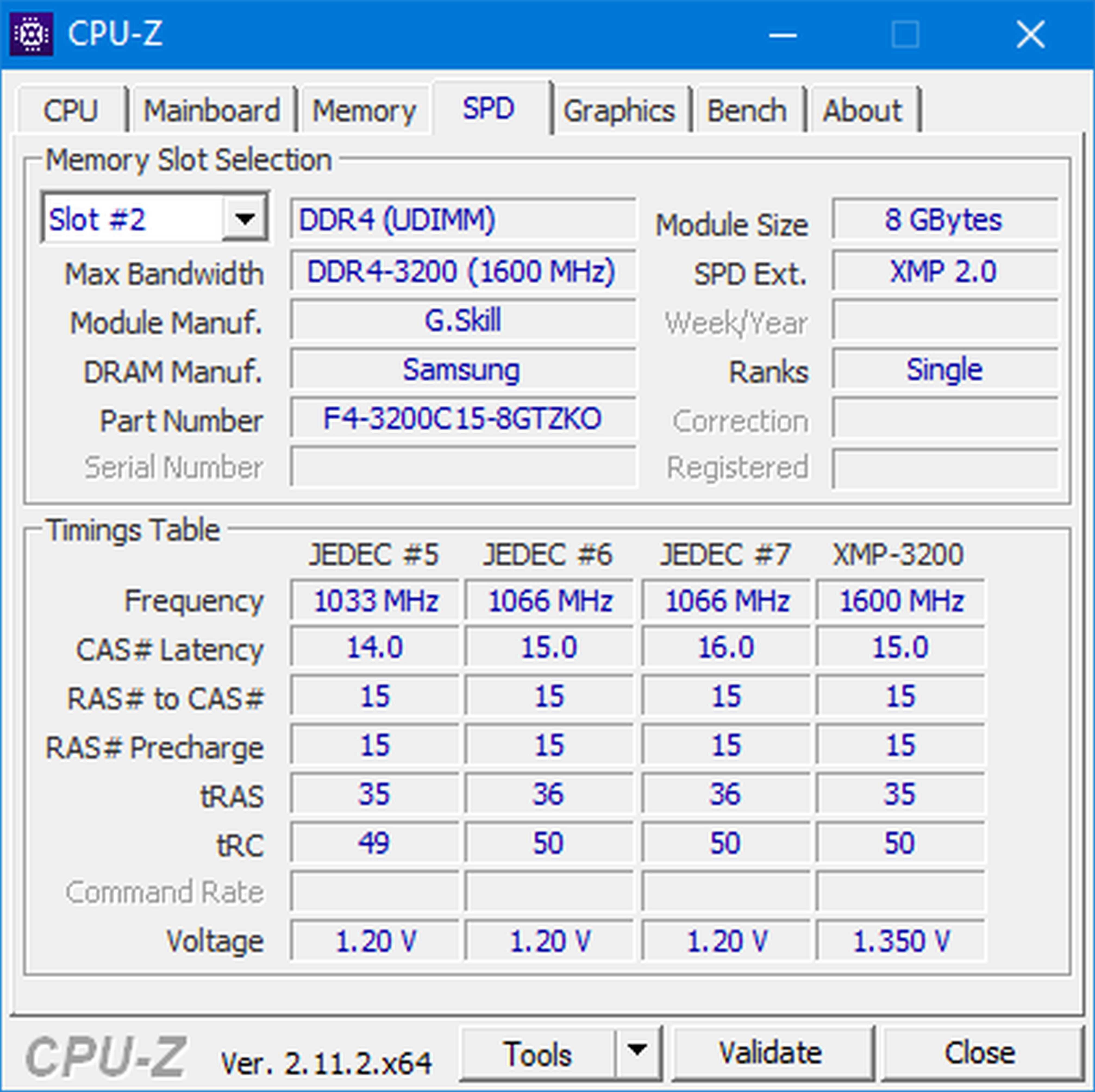The height and width of the screenshot is (1092, 1095).
Task: Click the DDR4 (UDIMM) memory type field
Action: coord(463,219)
